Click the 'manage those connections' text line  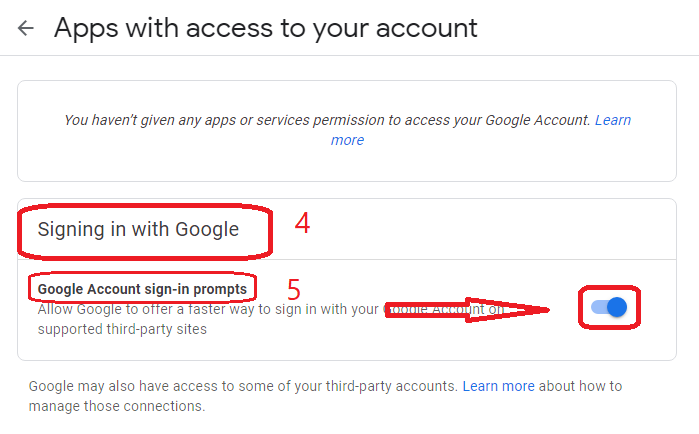117,406
